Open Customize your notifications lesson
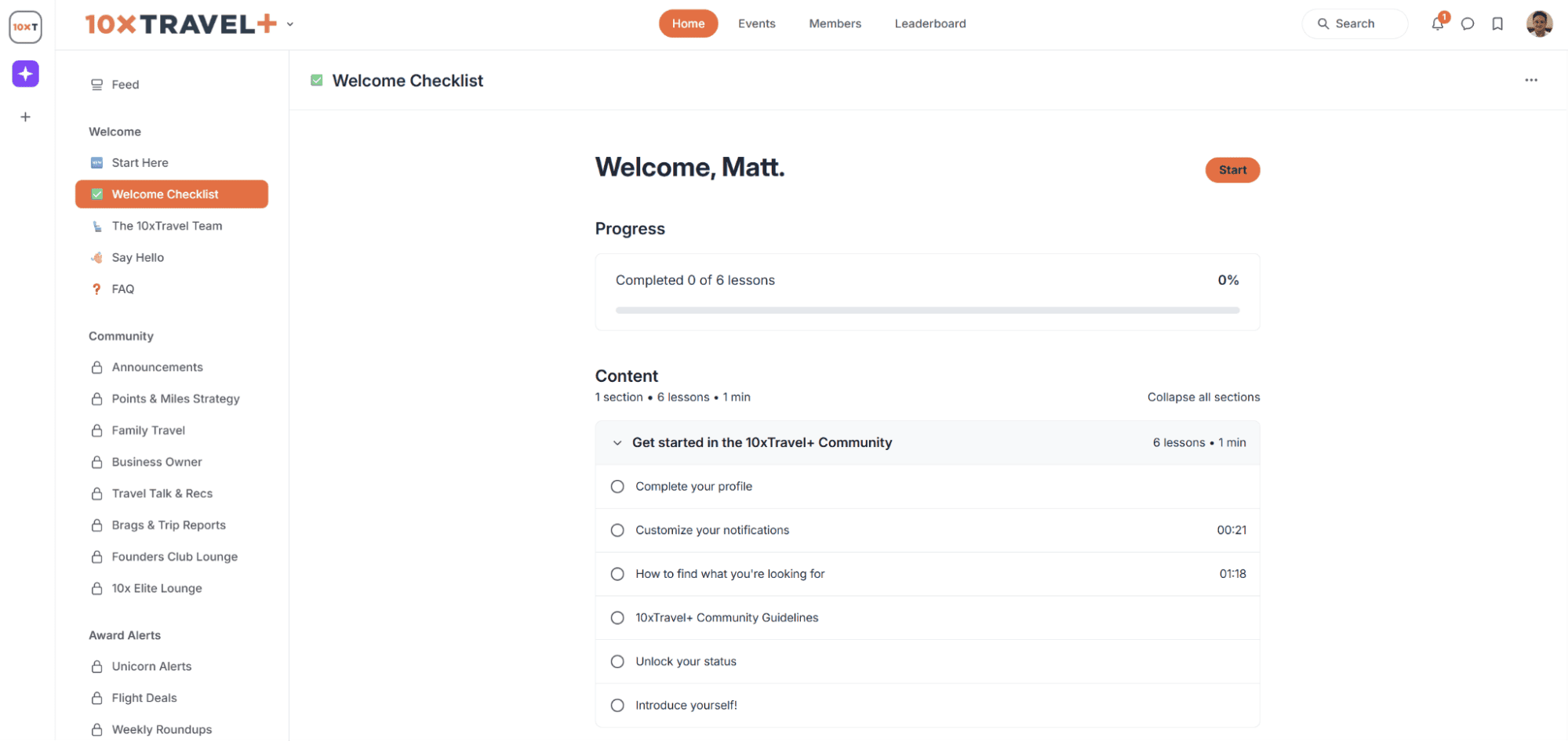Screen dimensions: 1568x741 coord(927,530)
